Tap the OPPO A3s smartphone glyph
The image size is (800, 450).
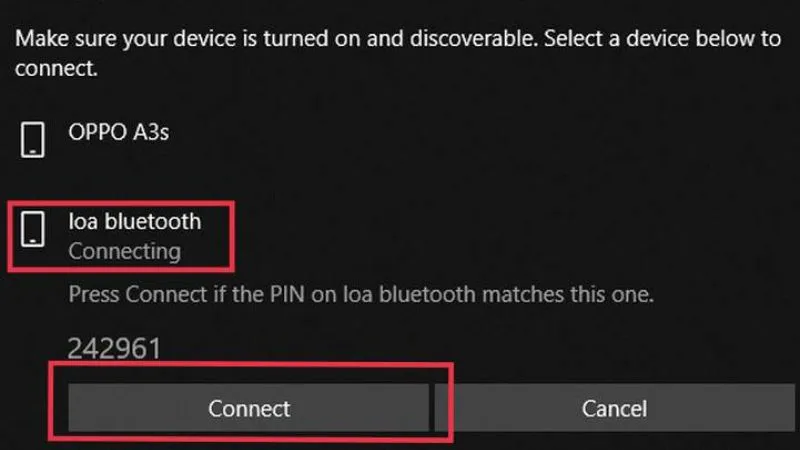[33, 140]
